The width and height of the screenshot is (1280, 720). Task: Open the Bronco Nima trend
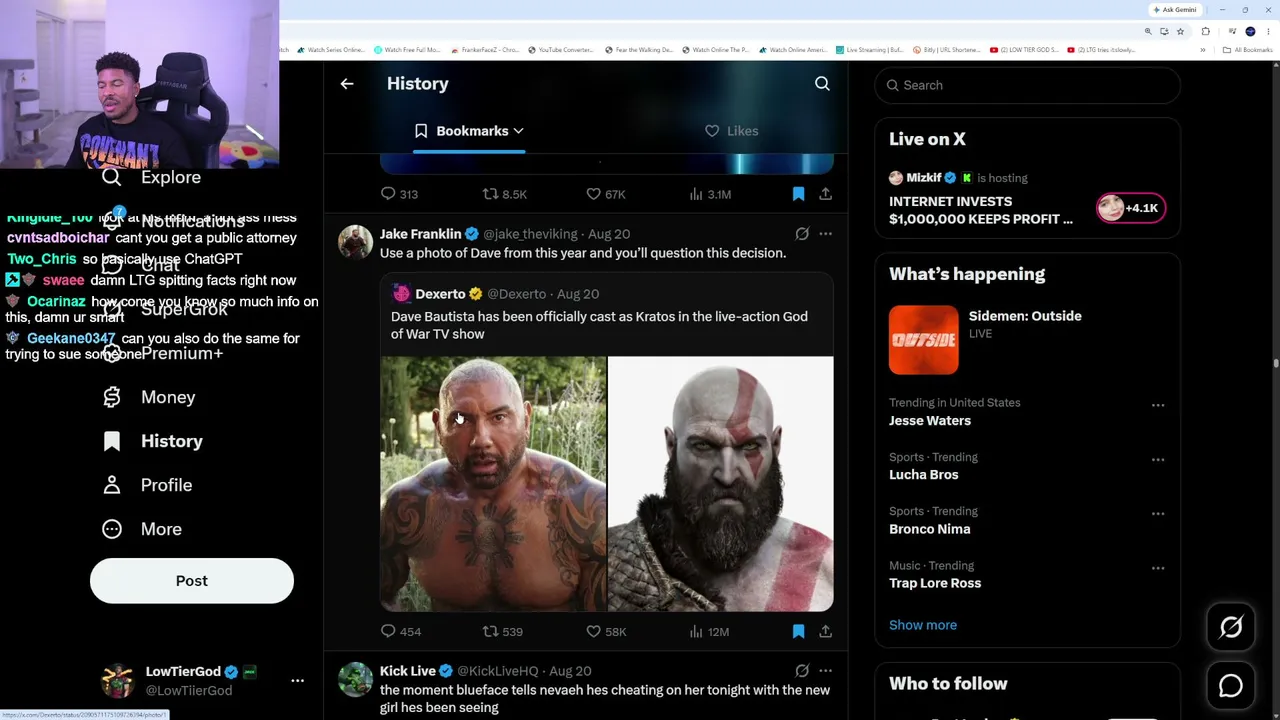[x=930, y=529]
